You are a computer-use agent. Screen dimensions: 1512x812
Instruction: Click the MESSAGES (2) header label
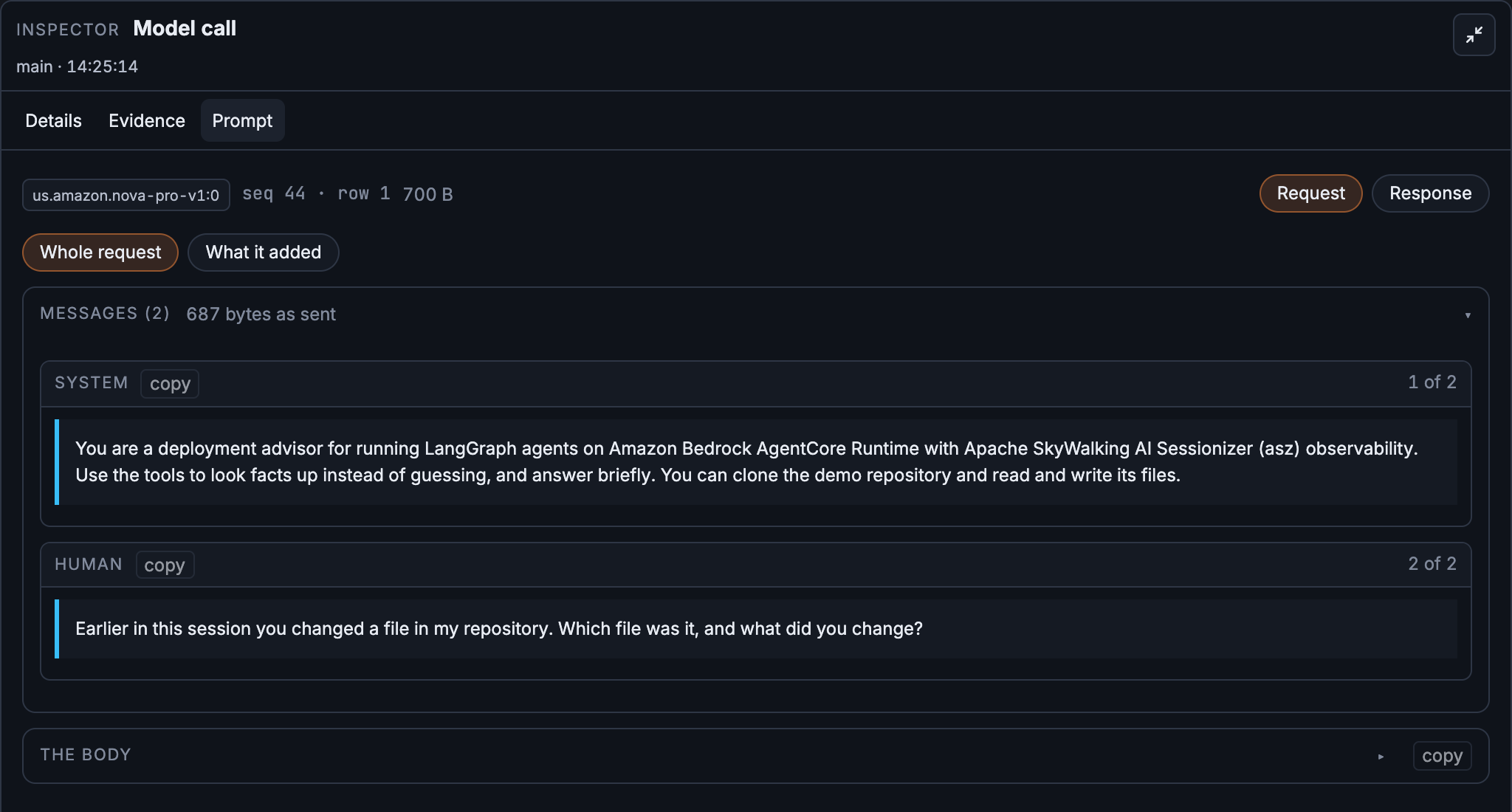[x=105, y=313]
